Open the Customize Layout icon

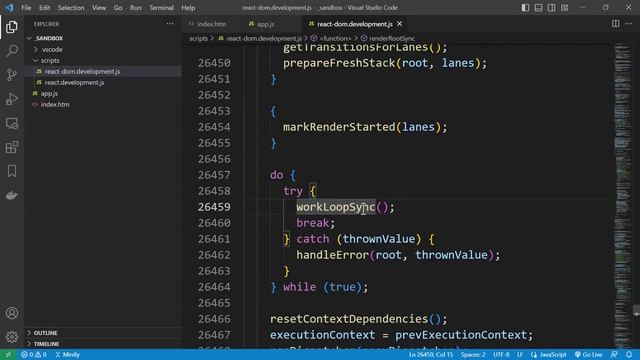point(564,8)
